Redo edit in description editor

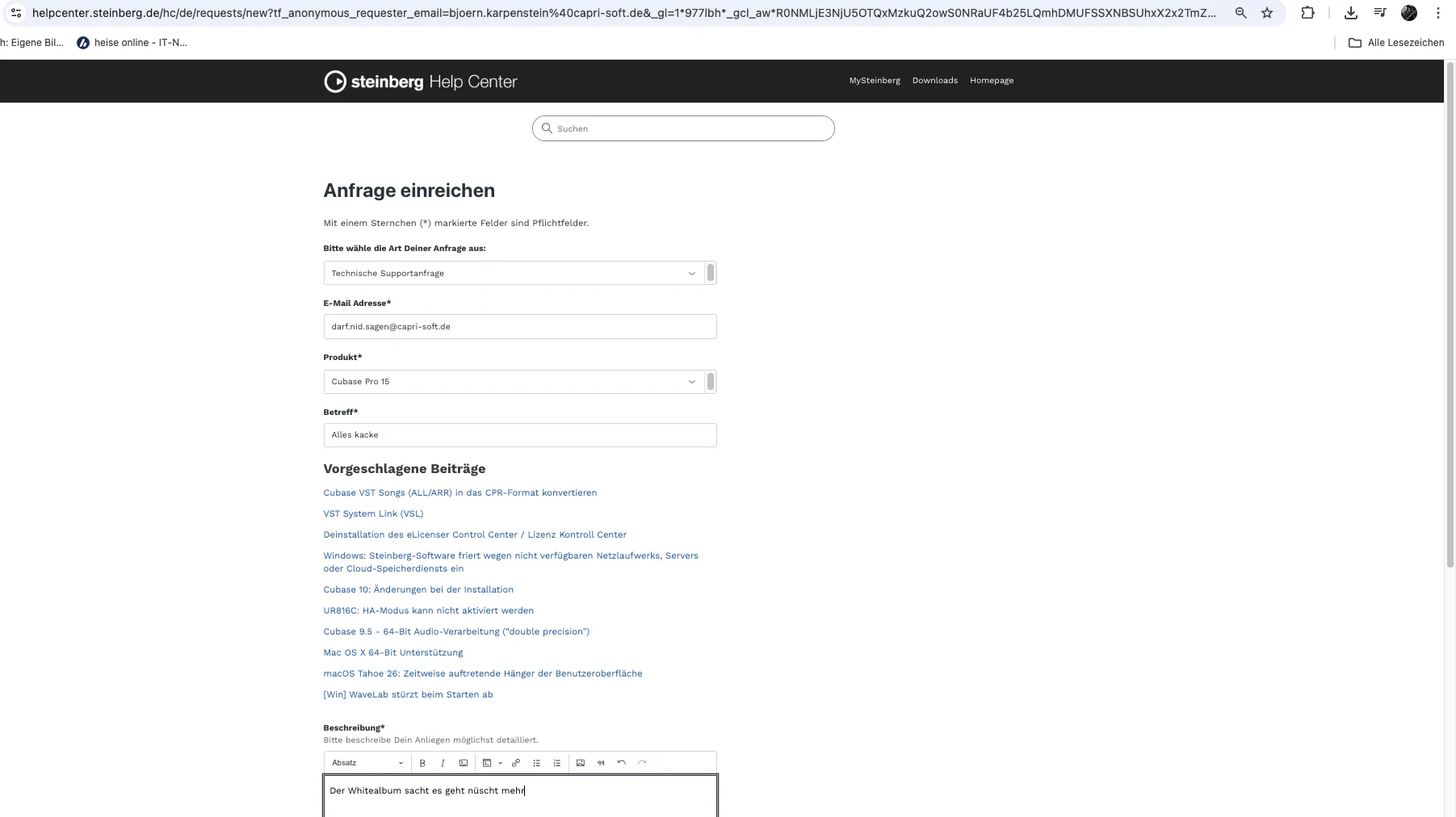click(x=642, y=763)
